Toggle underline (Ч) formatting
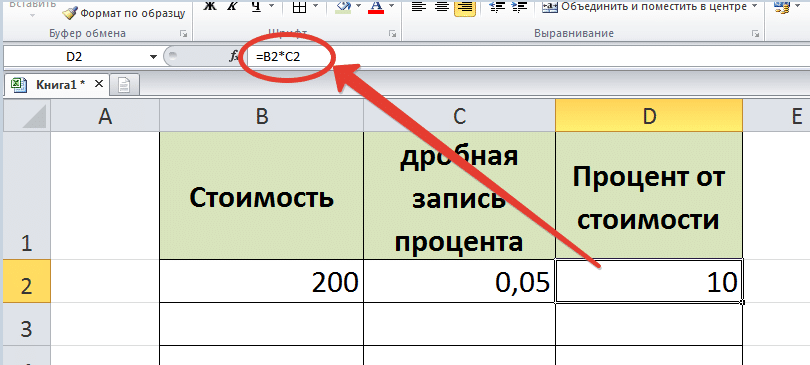810x365 pixels. tap(255, 6)
